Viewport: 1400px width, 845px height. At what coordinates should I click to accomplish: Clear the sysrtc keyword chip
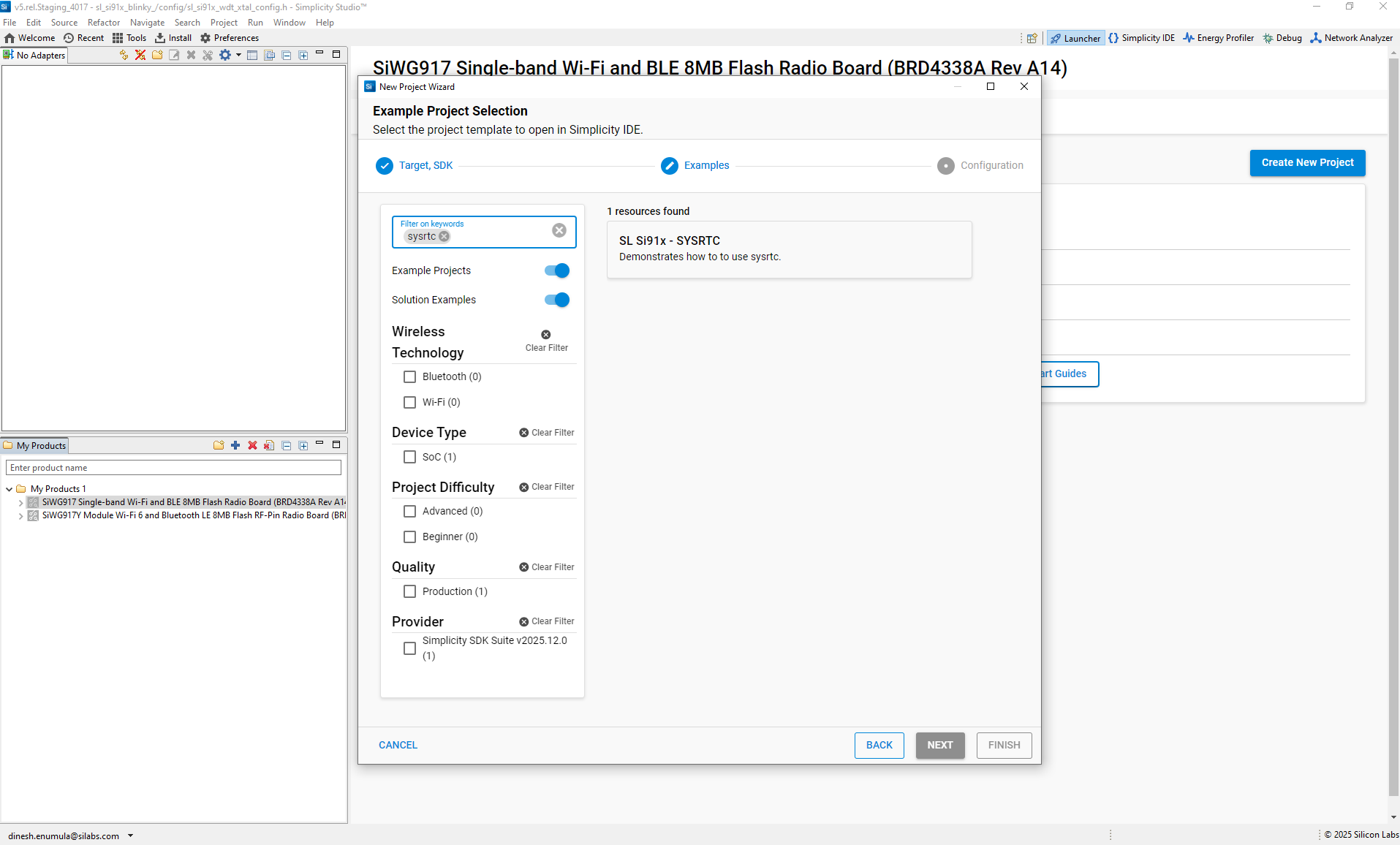(x=444, y=237)
